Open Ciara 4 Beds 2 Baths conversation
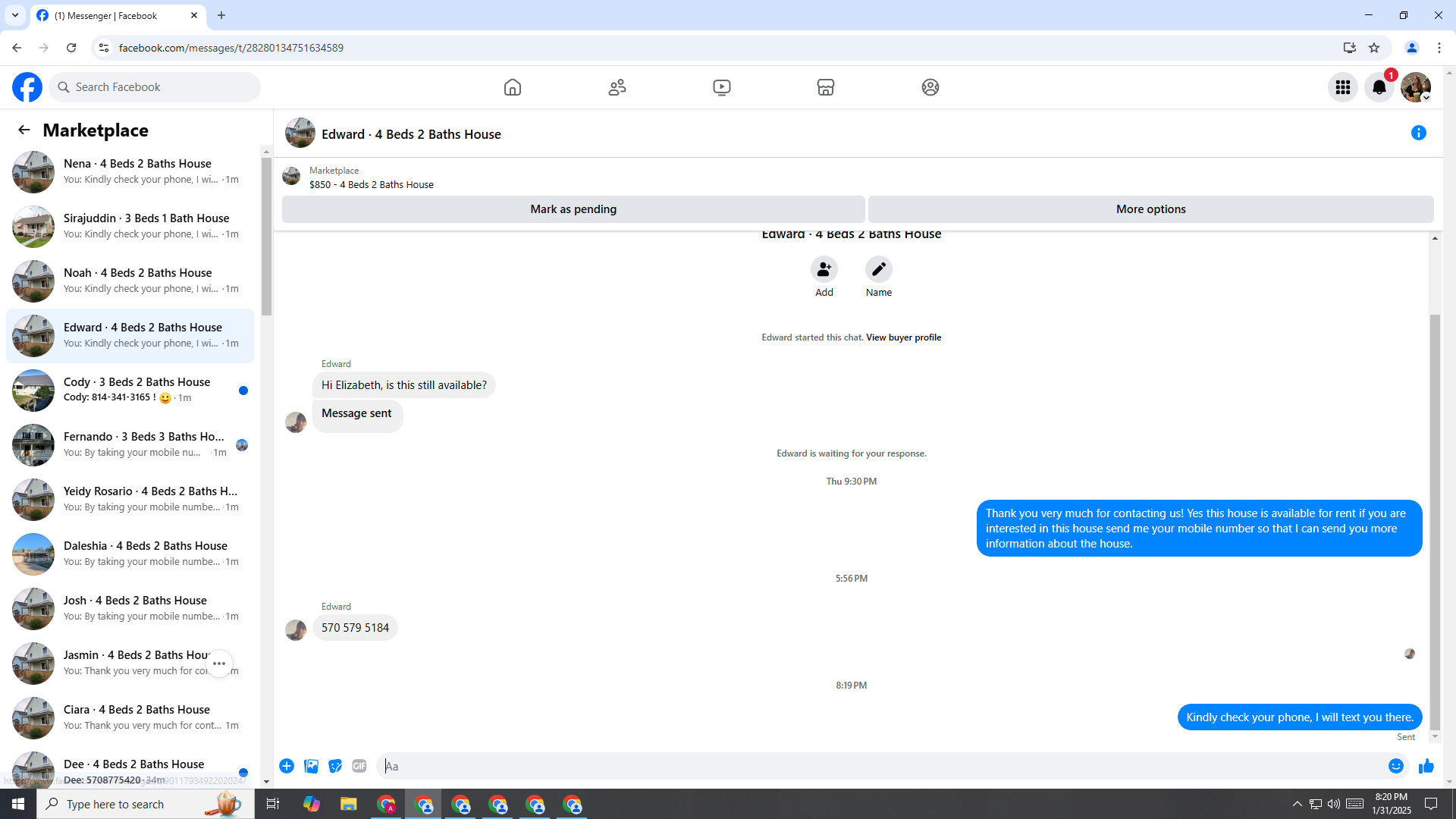 click(130, 718)
